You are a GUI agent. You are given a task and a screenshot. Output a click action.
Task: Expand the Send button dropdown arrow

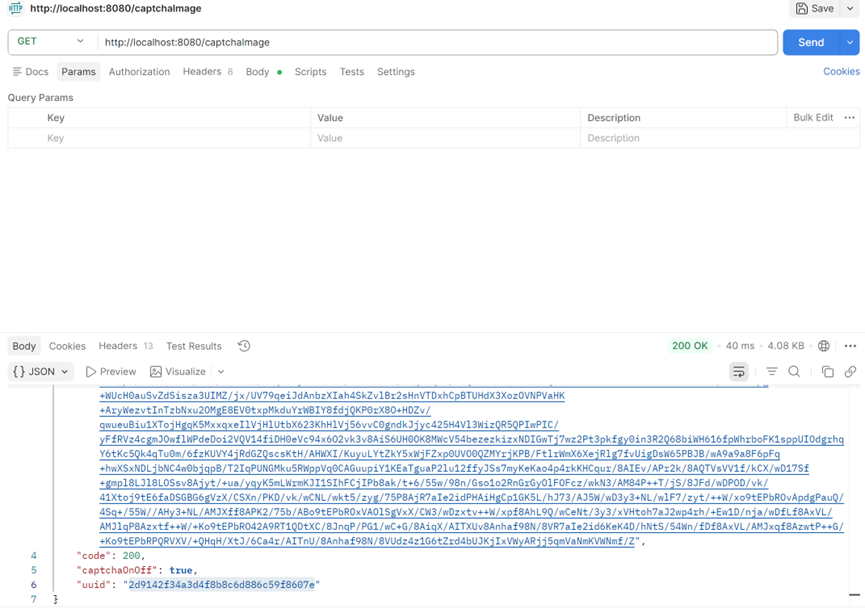point(850,42)
